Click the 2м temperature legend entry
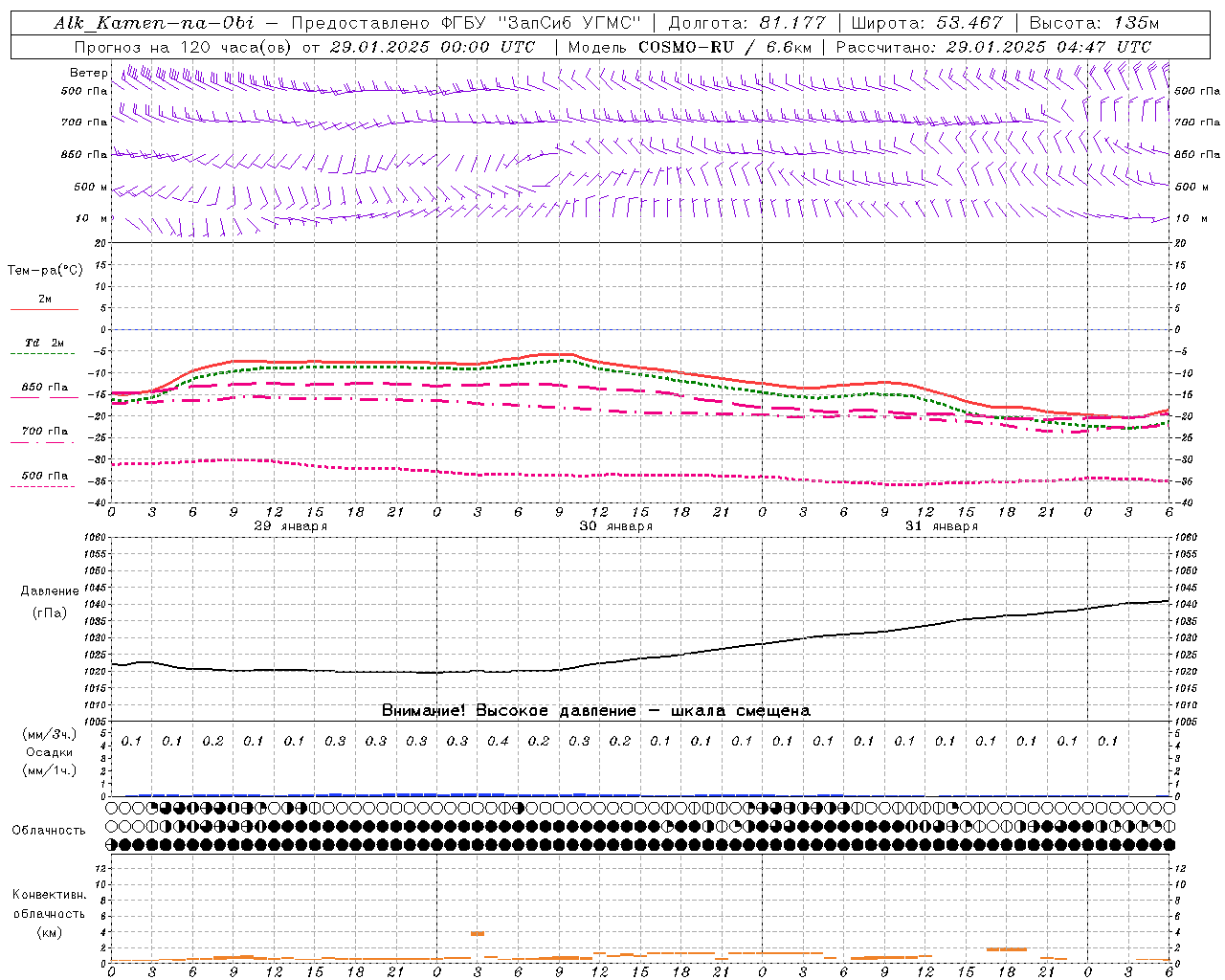This screenshot has width=1225, height=980. 45,299
